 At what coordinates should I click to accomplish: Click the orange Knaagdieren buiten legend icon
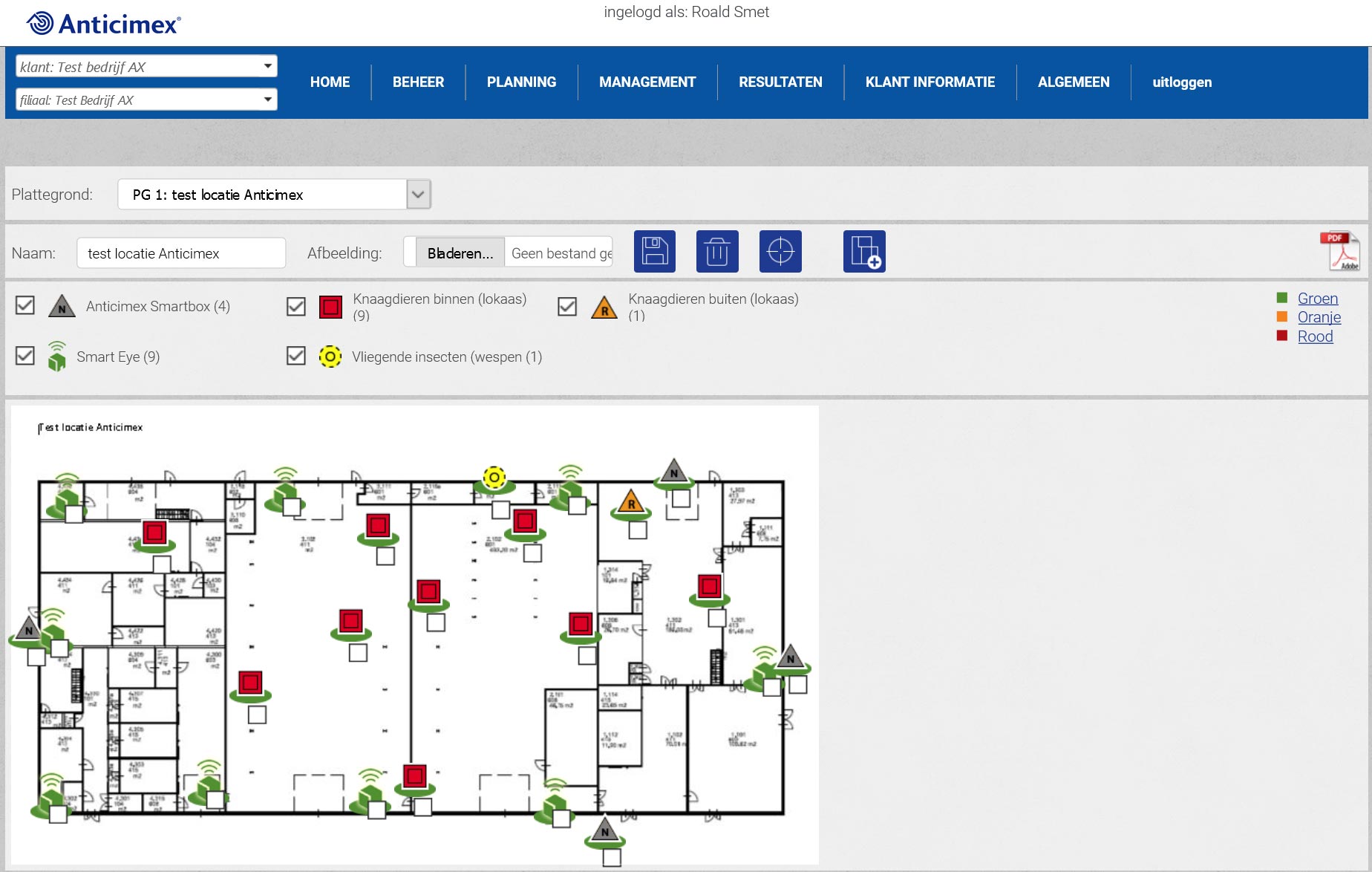(604, 306)
